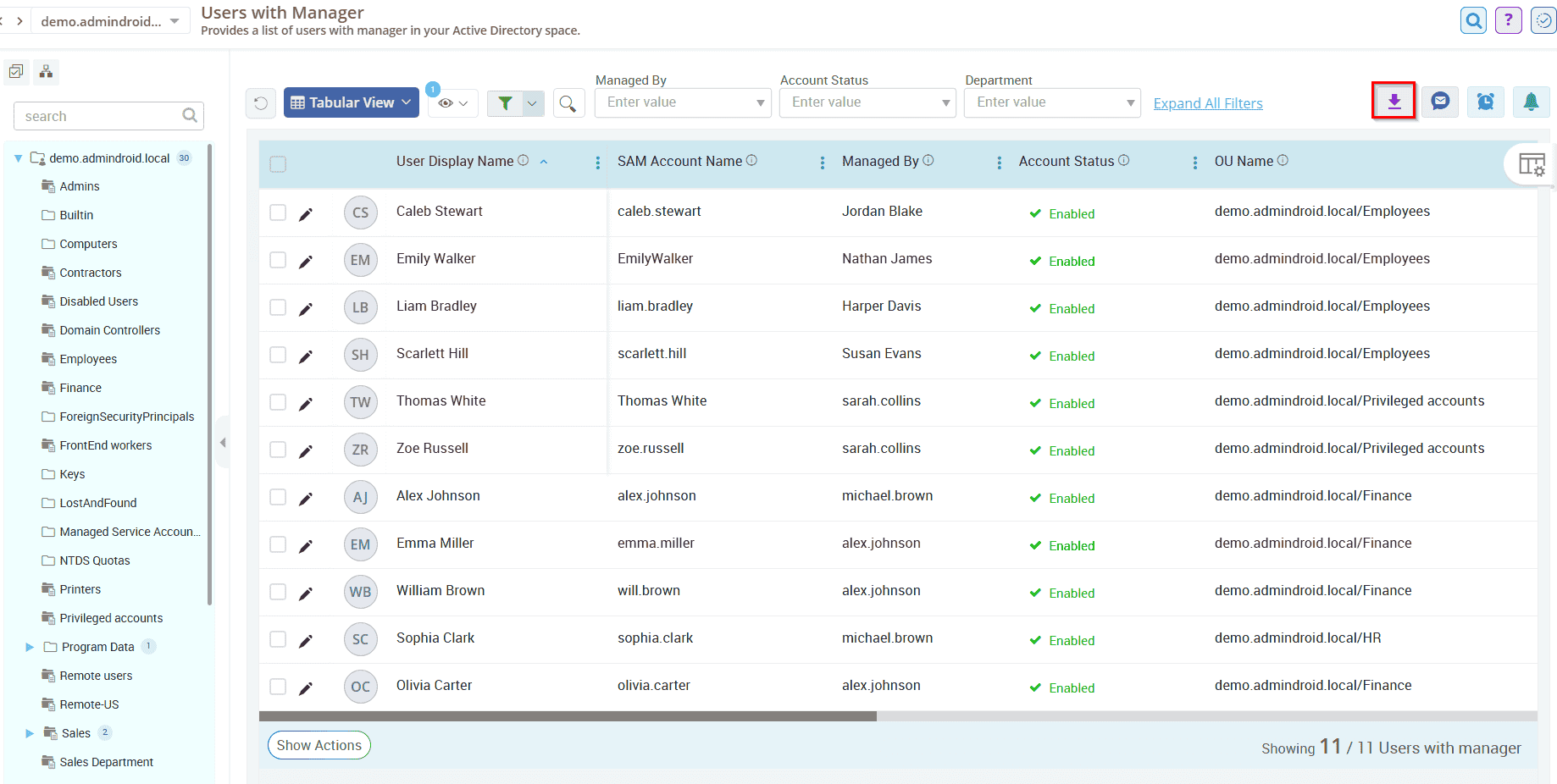Open the column chooser icon on the table
The height and width of the screenshot is (784, 1557).
(x=1533, y=163)
